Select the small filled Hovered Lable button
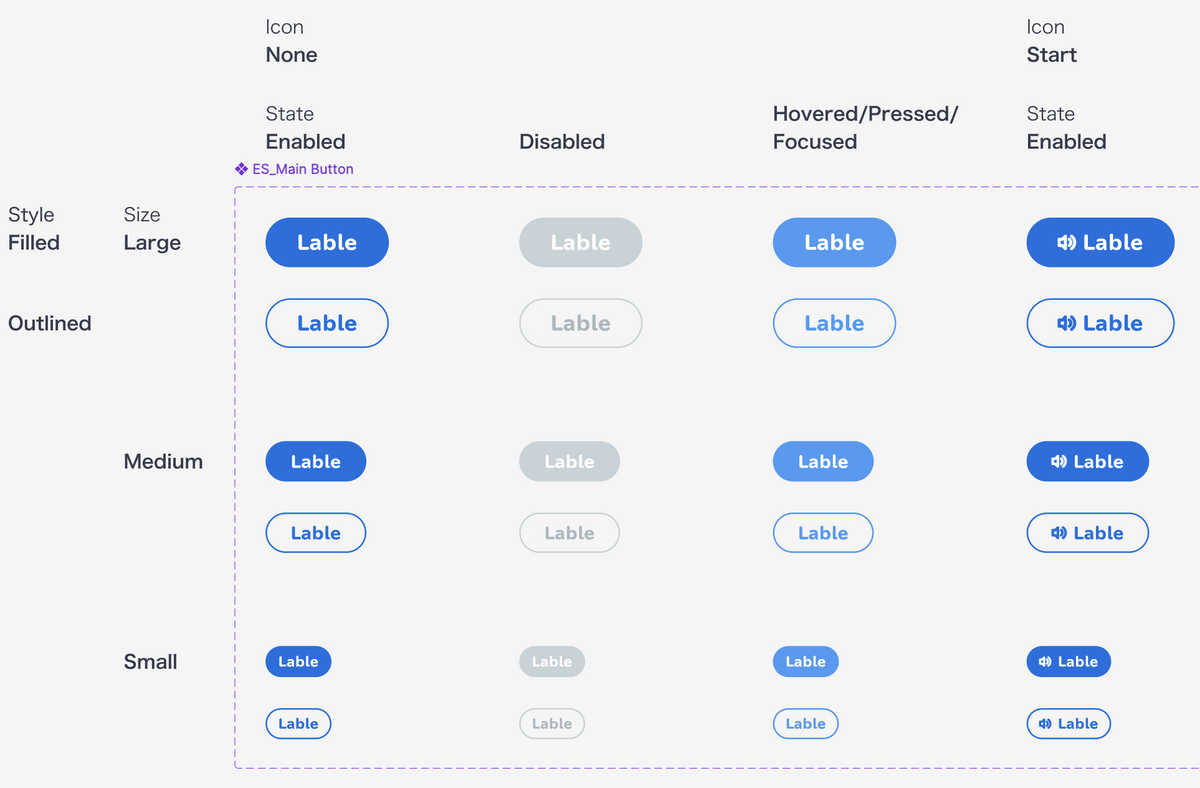 coord(806,661)
